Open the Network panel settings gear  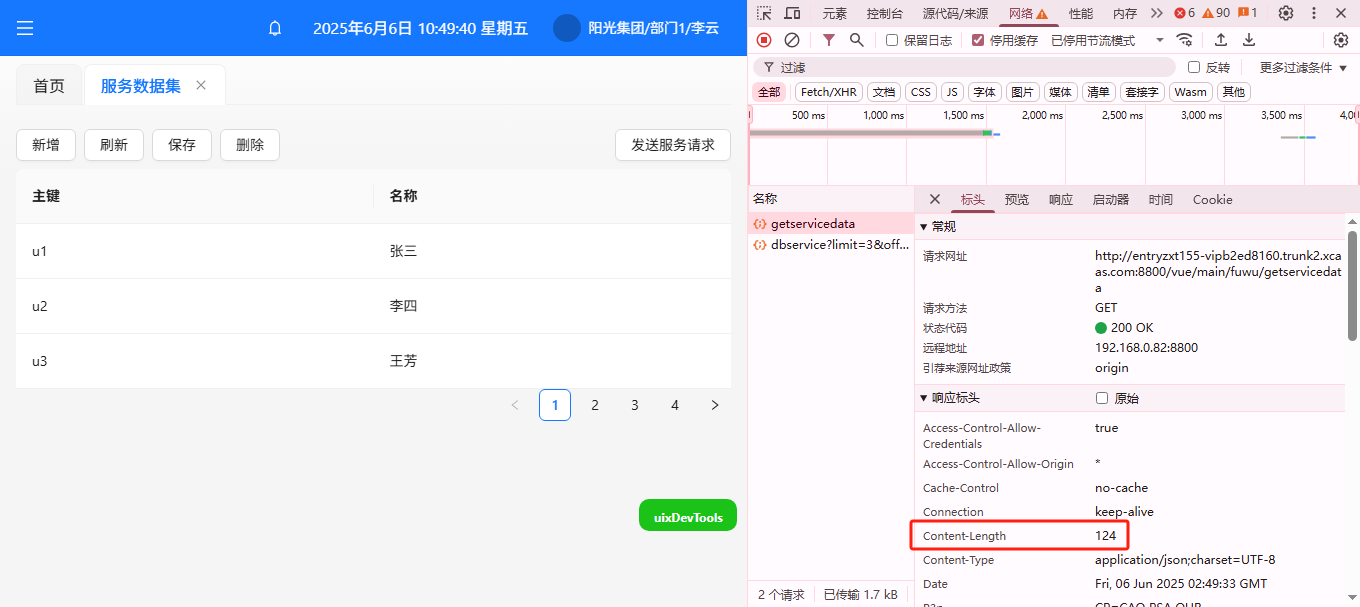tap(1341, 40)
